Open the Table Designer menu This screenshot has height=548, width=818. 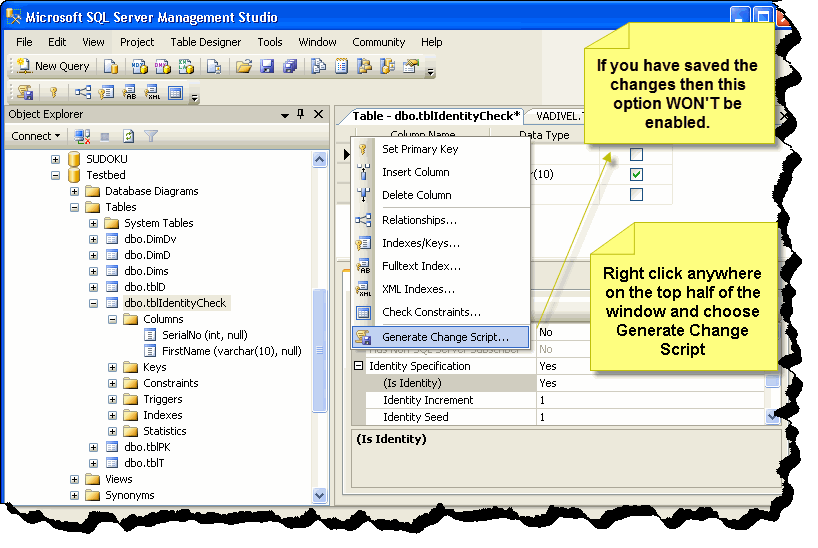pyautogui.click(x=206, y=42)
